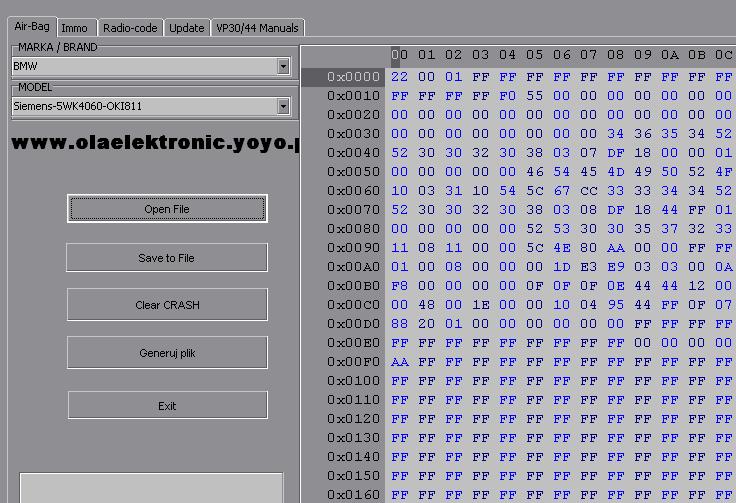Image resolution: width=736 pixels, height=503 pixels.
Task: Select byte 22 in row 0x0000
Action: coord(399,76)
